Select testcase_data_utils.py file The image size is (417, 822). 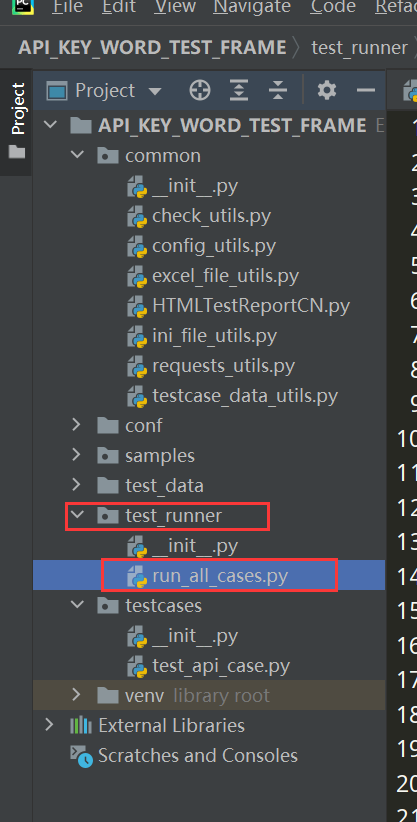click(x=245, y=395)
